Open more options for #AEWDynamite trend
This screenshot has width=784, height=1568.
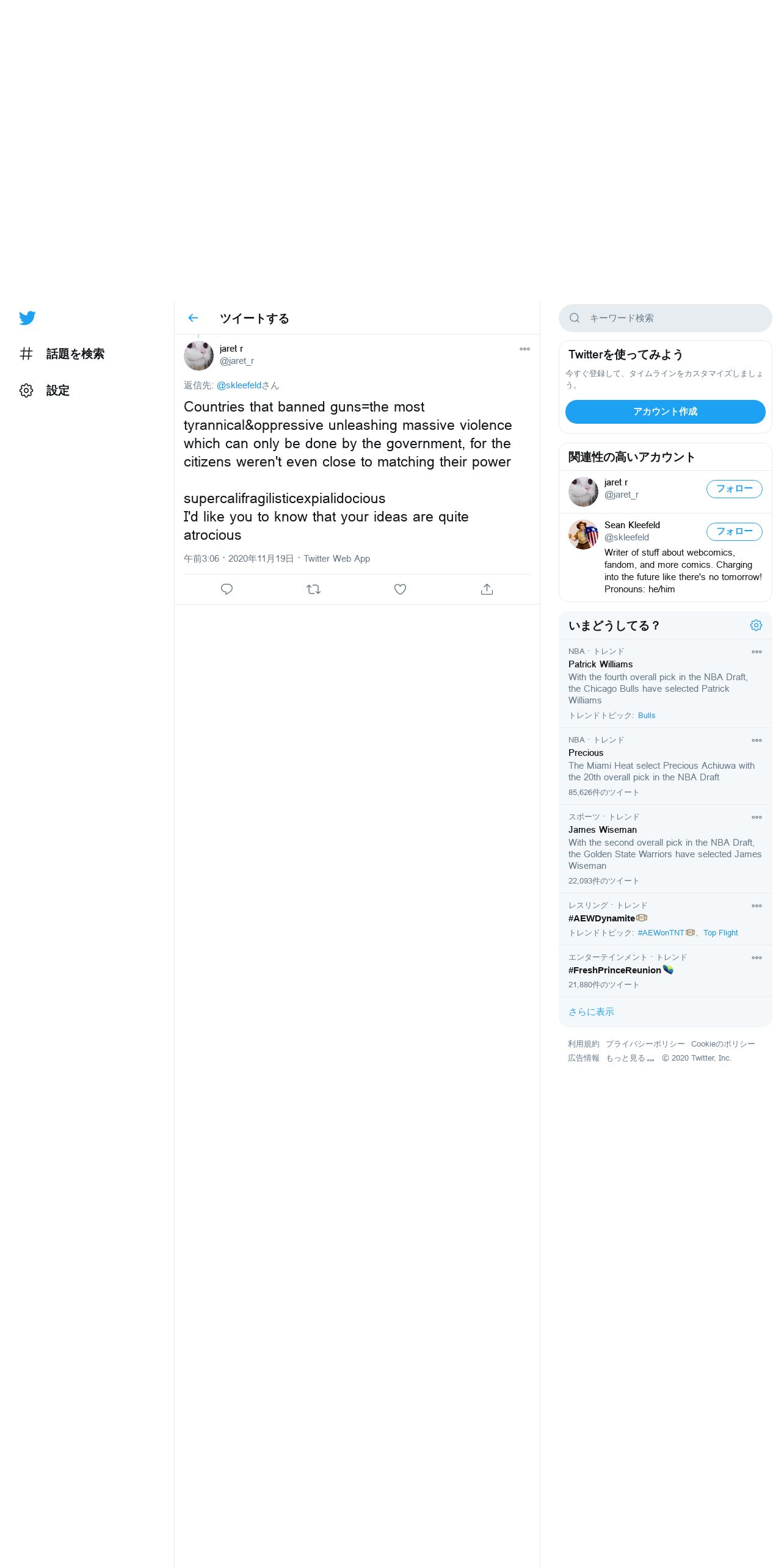coord(757,906)
